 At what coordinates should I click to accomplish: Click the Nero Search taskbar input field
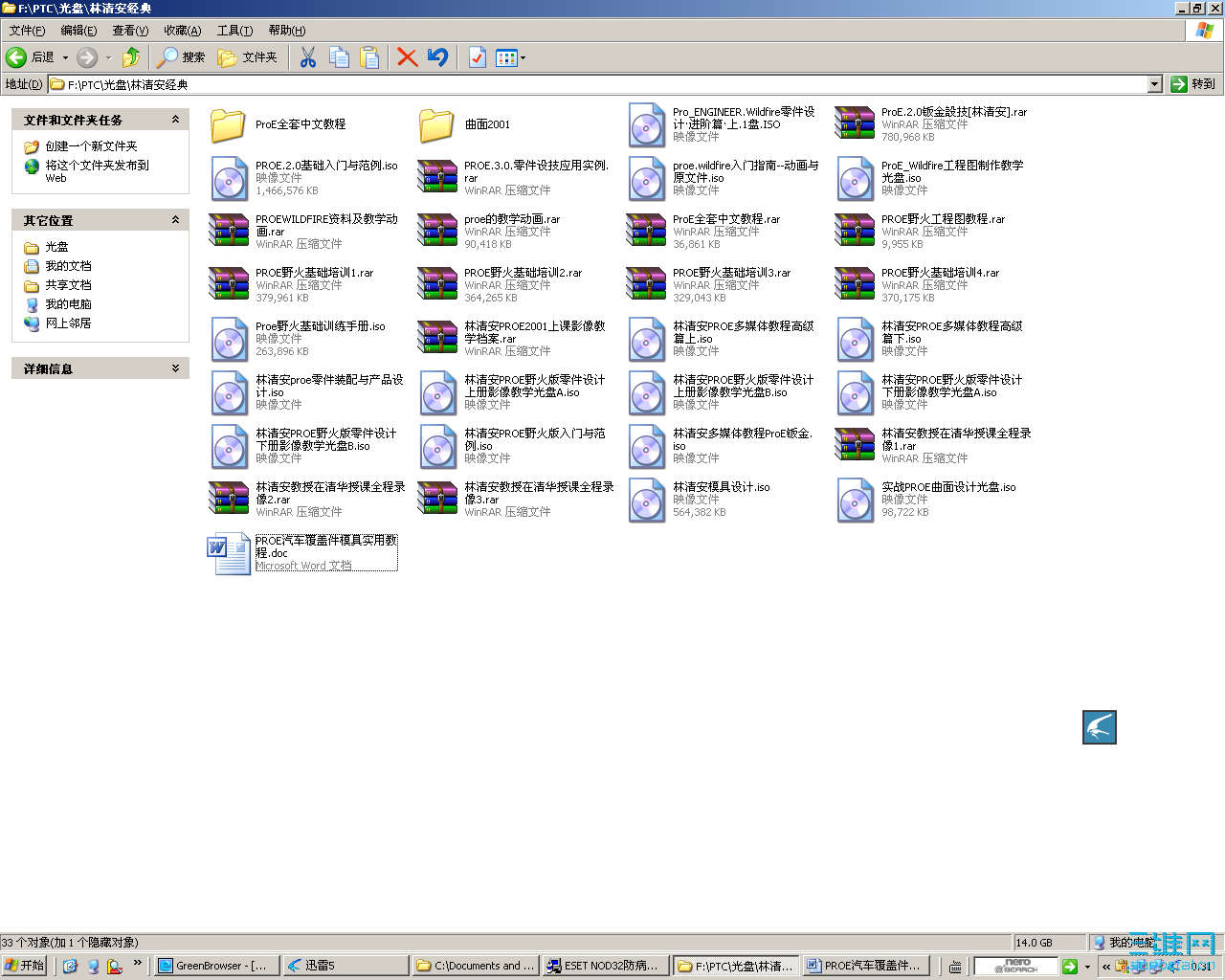(x=1015, y=966)
